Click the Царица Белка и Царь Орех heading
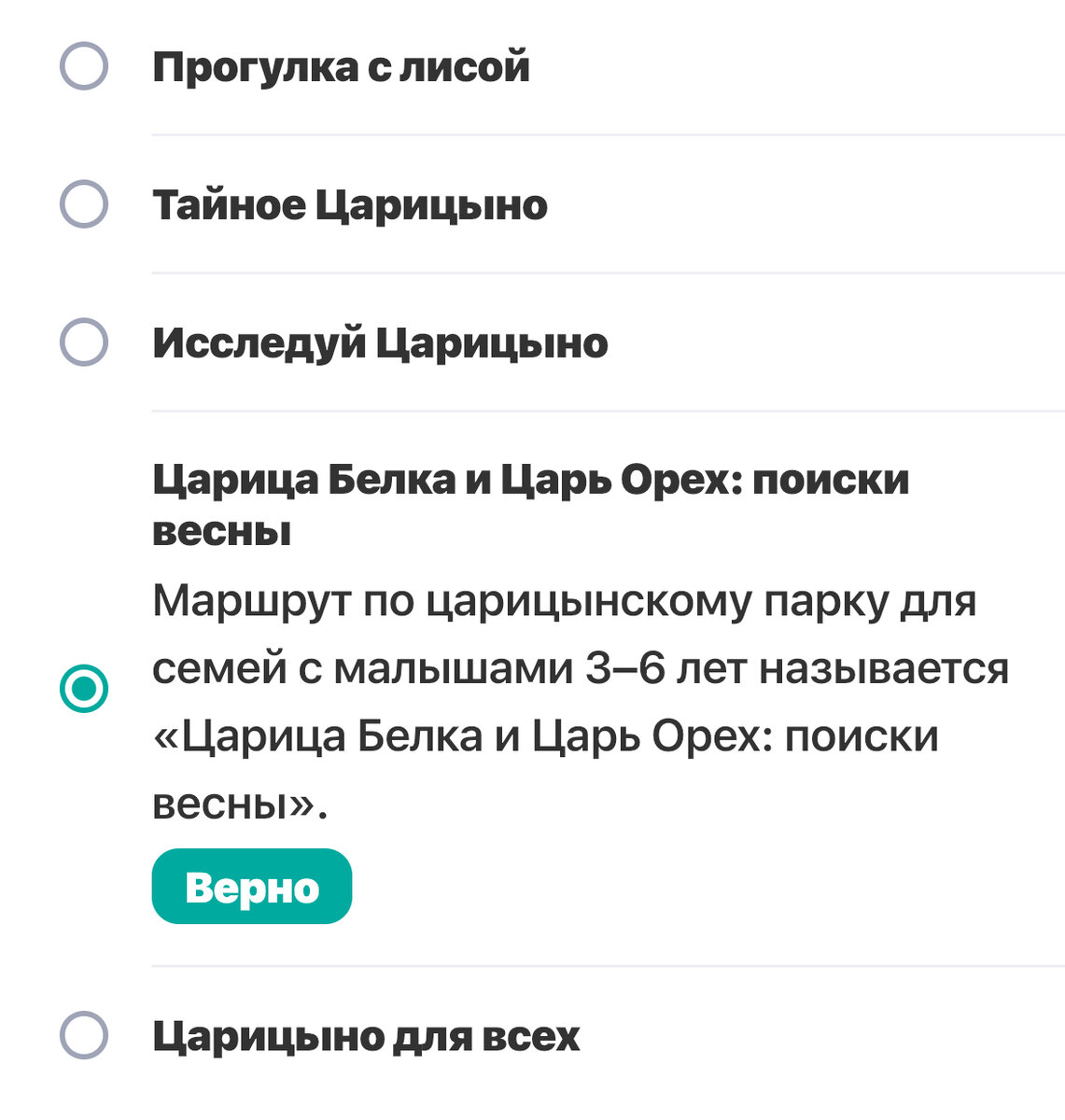Image resolution: width=1065 pixels, height=1120 pixels. pos(532,482)
